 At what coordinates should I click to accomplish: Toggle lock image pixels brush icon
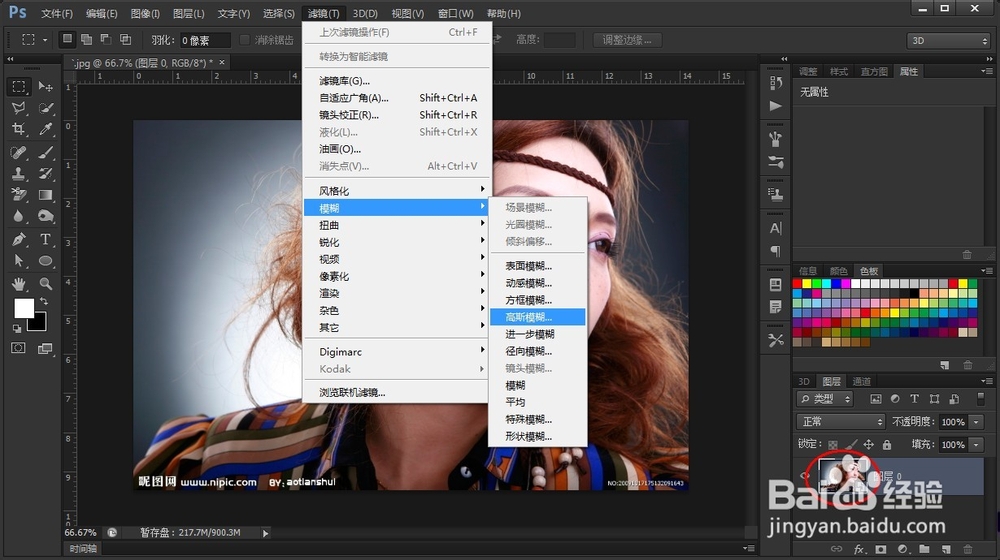[851, 445]
